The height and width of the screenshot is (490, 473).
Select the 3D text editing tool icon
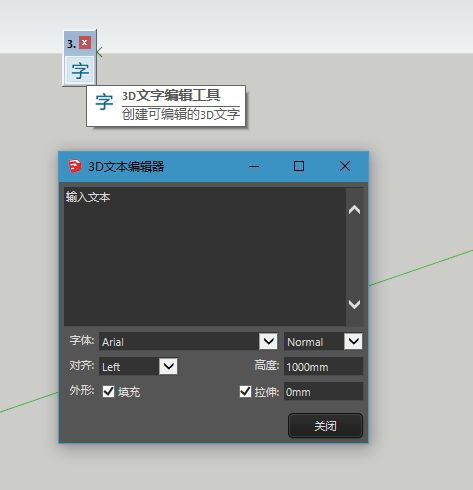pos(80,70)
